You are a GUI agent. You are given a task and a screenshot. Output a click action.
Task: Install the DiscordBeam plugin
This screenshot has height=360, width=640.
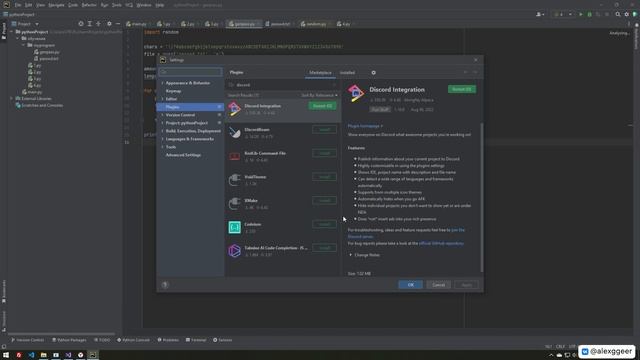[x=324, y=129]
